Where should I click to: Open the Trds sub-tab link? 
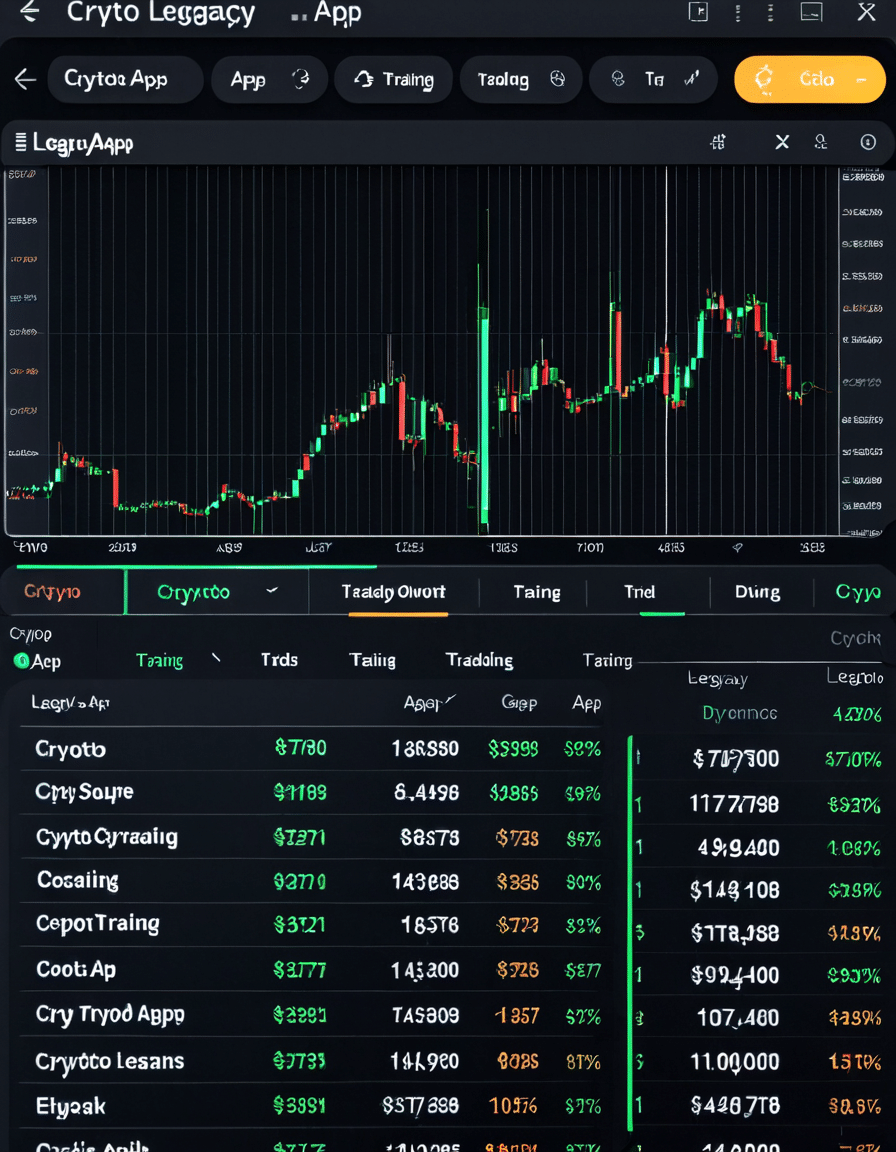point(279,660)
